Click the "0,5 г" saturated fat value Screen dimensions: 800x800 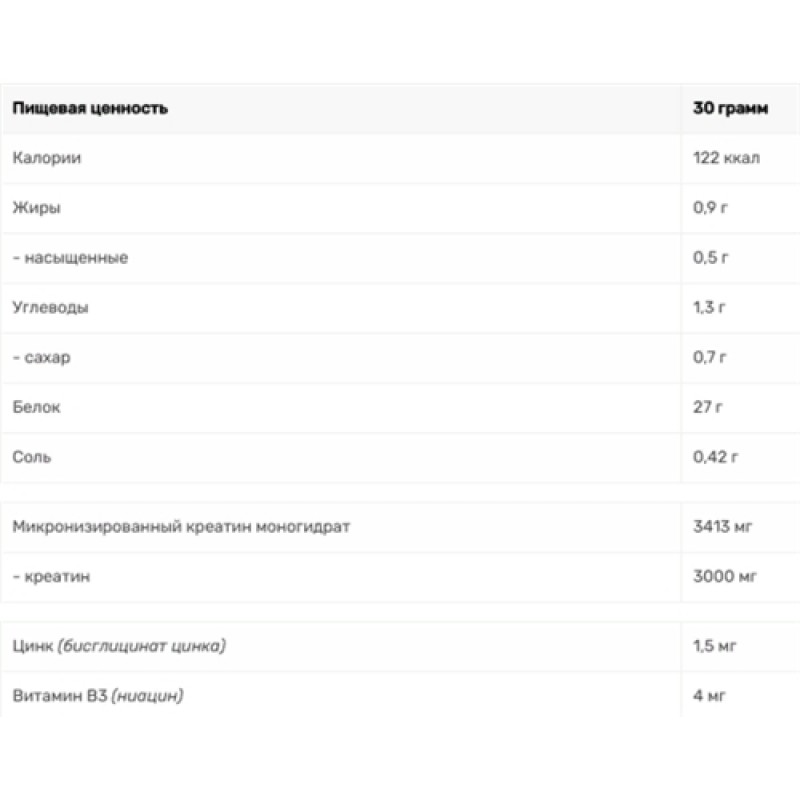pos(711,258)
